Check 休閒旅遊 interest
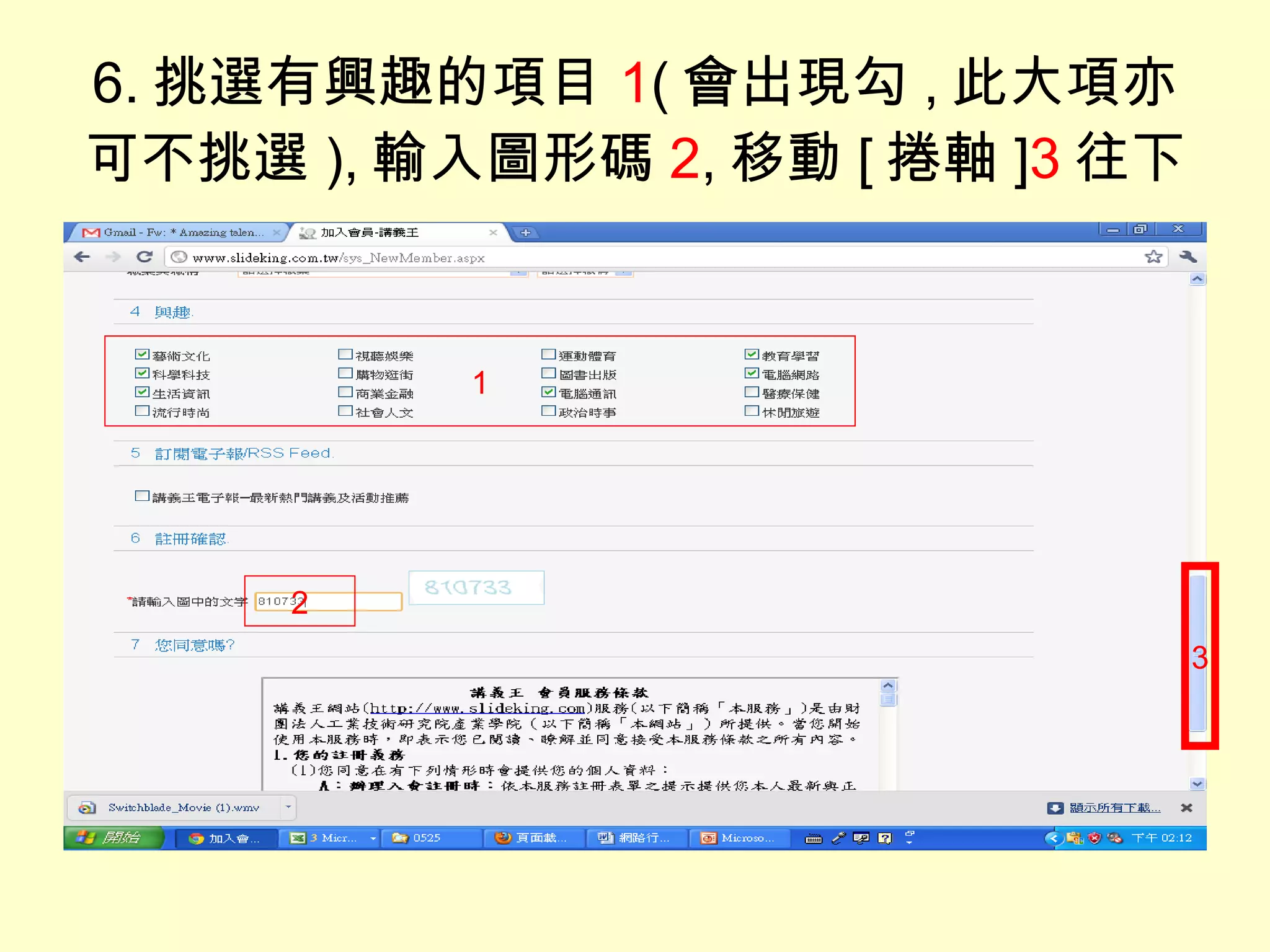The image size is (1270, 952). click(x=752, y=411)
